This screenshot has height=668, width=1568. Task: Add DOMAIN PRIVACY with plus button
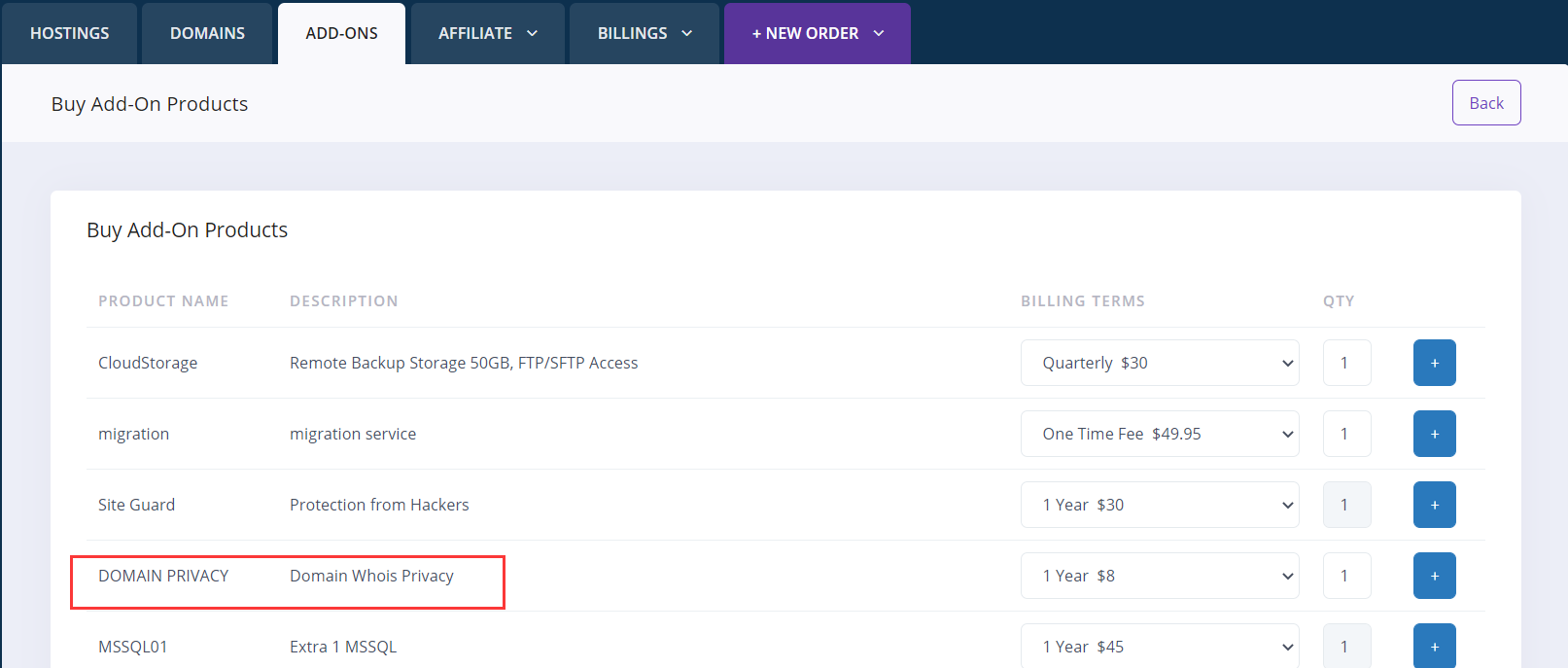1434,576
